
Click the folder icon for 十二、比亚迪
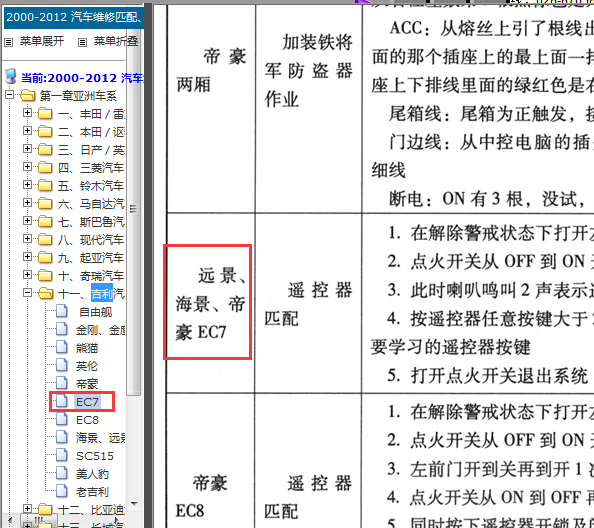(45, 509)
